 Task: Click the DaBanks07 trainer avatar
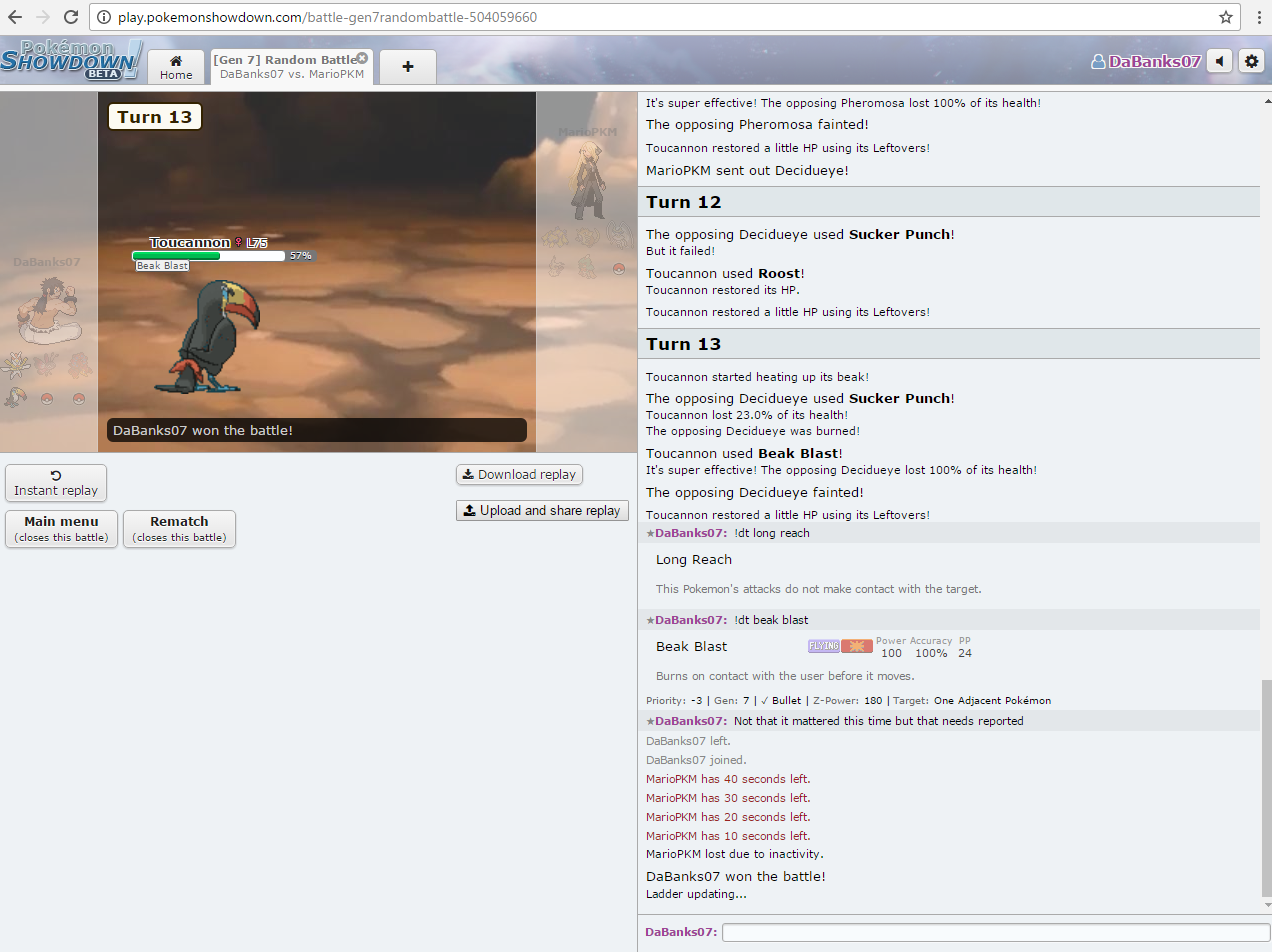pos(47,310)
